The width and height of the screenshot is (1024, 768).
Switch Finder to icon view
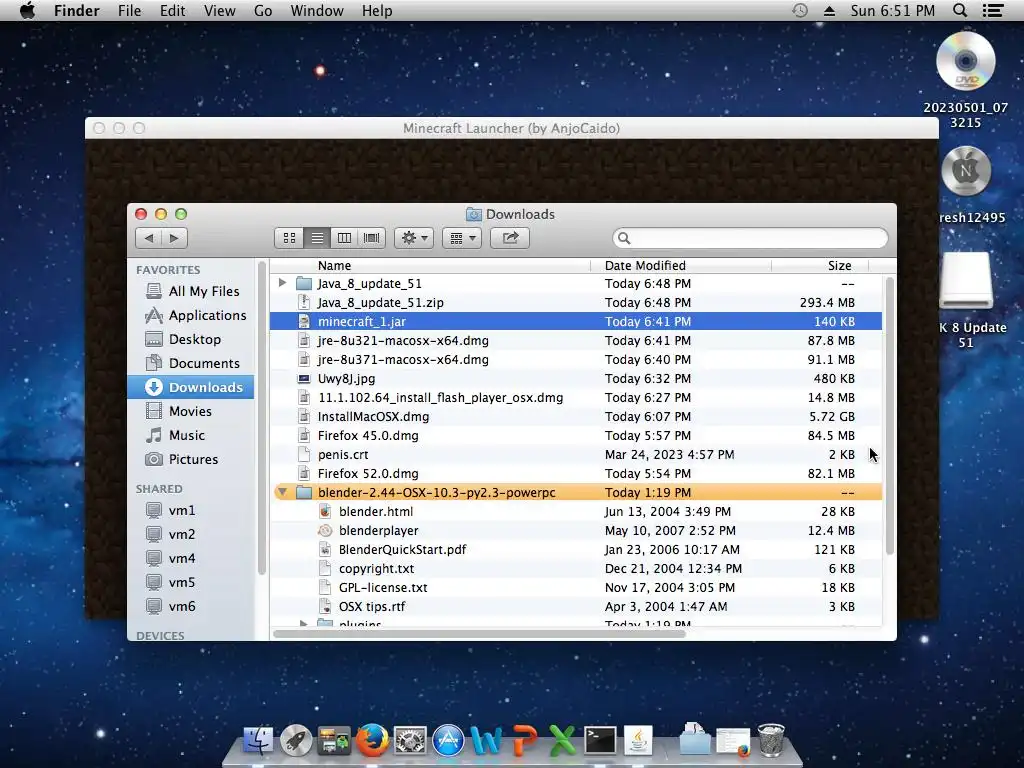[x=289, y=238]
